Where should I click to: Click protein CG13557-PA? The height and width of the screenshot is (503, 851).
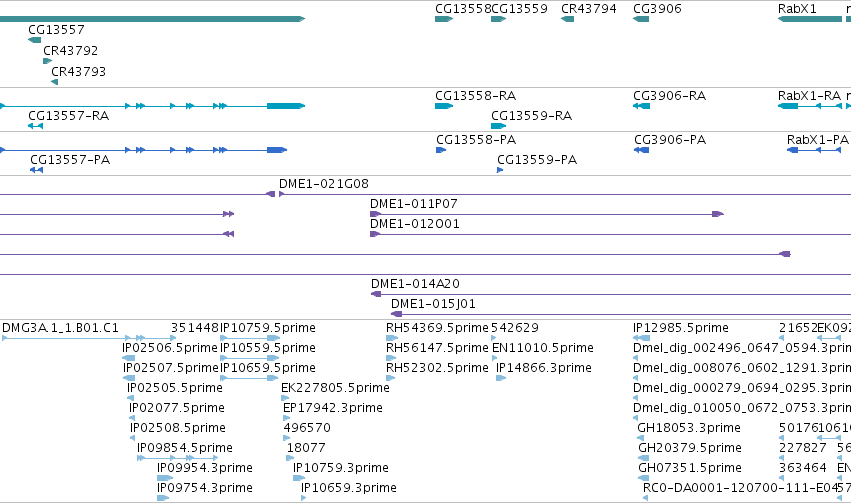coord(36,170)
